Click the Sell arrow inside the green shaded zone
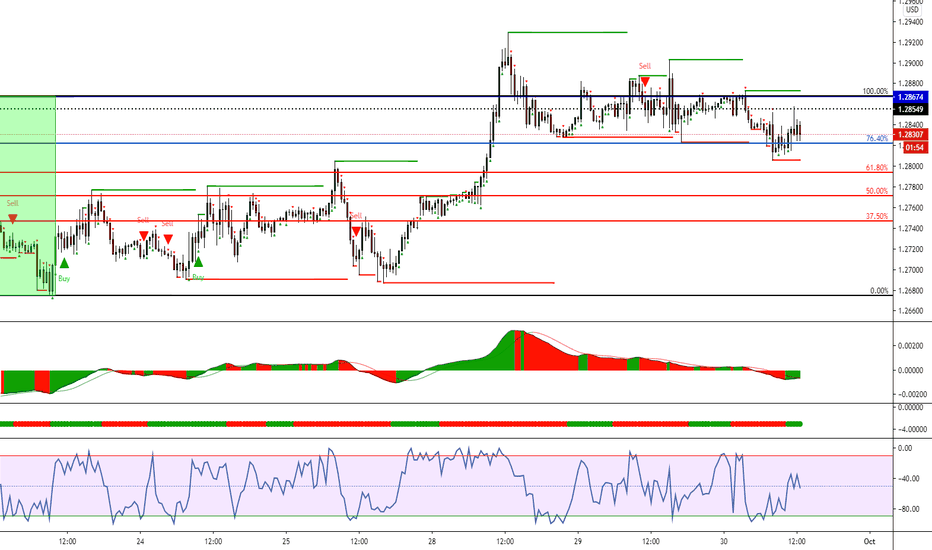Image resolution: width=932 pixels, height=550 pixels. (12, 219)
